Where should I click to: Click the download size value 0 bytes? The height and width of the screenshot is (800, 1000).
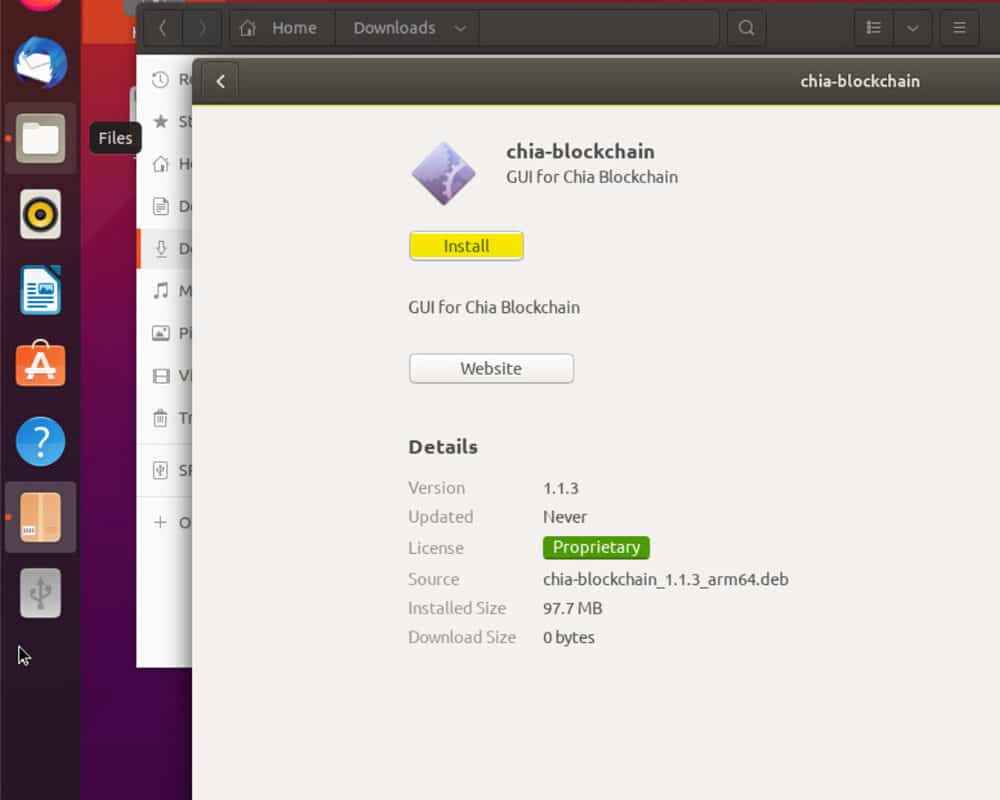569,637
